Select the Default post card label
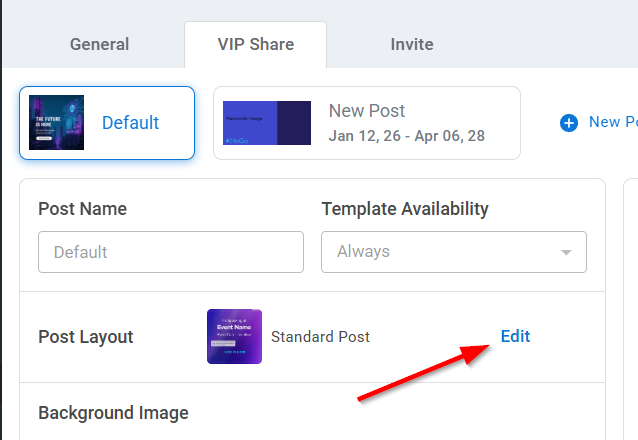The width and height of the screenshot is (638, 440). click(130, 123)
